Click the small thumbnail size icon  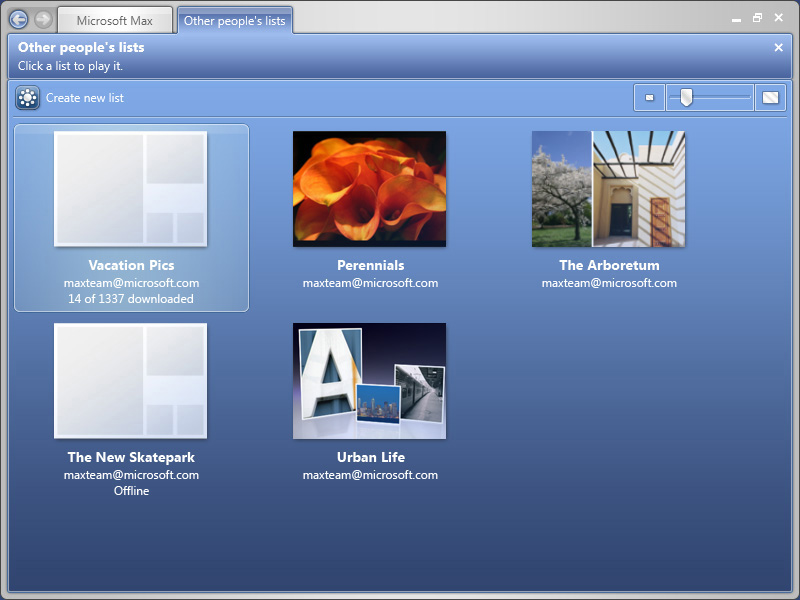(x=649, y=98)
